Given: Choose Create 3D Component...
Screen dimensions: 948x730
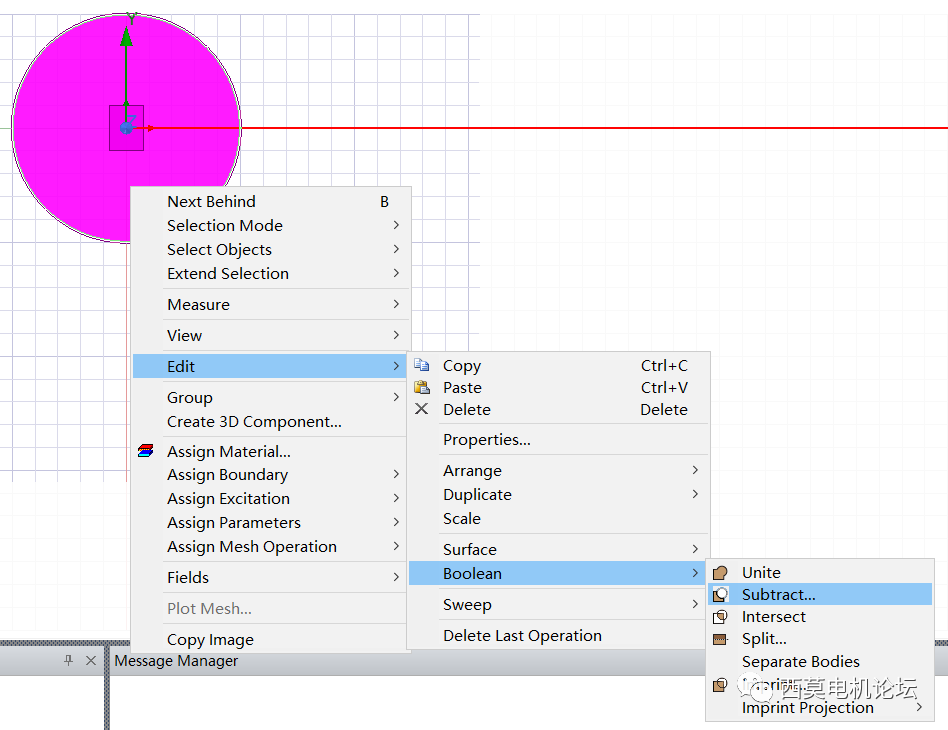Looking at the screenshot, I should pyautogui.click(x=271, y=422).
